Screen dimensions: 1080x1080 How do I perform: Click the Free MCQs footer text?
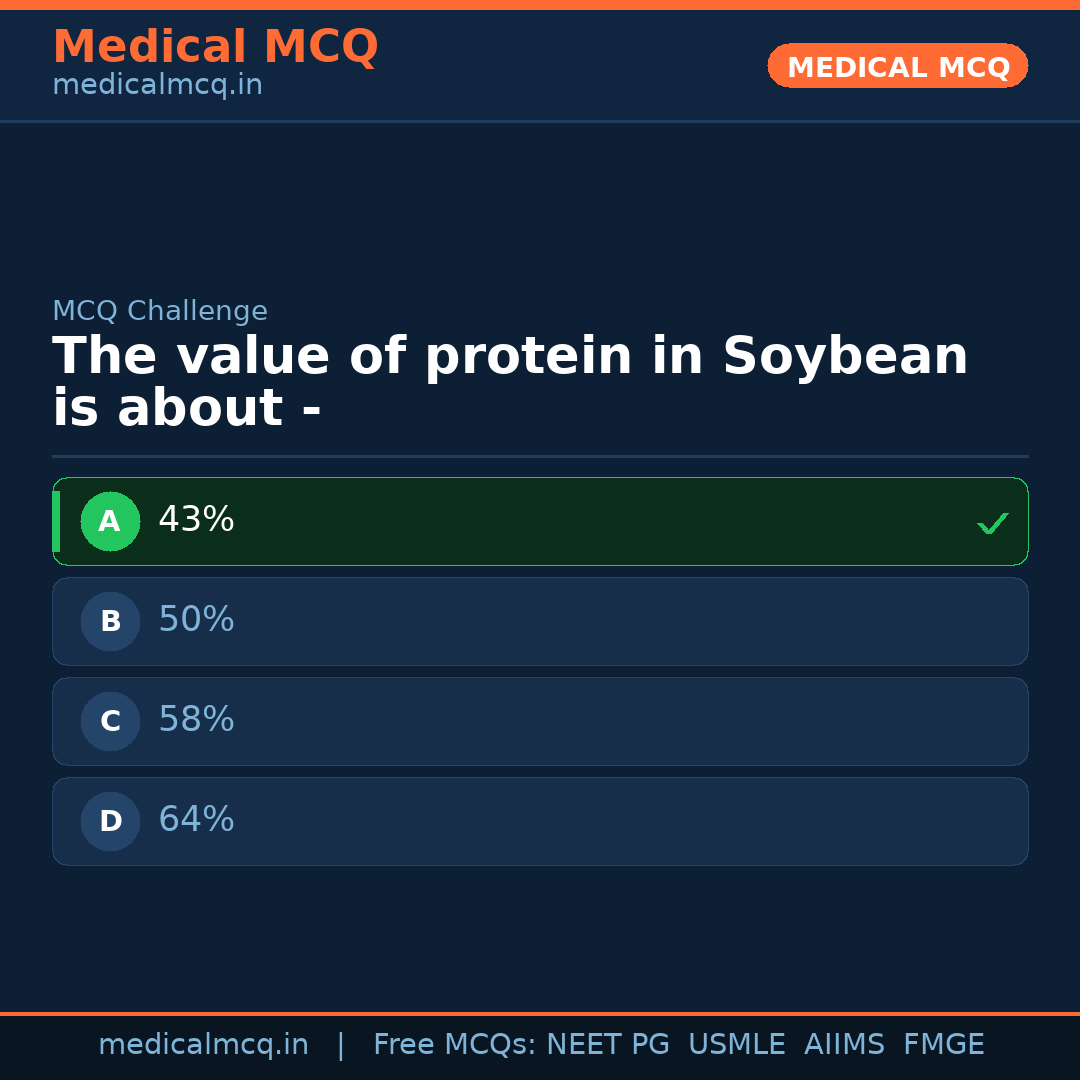pos(454,1045)
